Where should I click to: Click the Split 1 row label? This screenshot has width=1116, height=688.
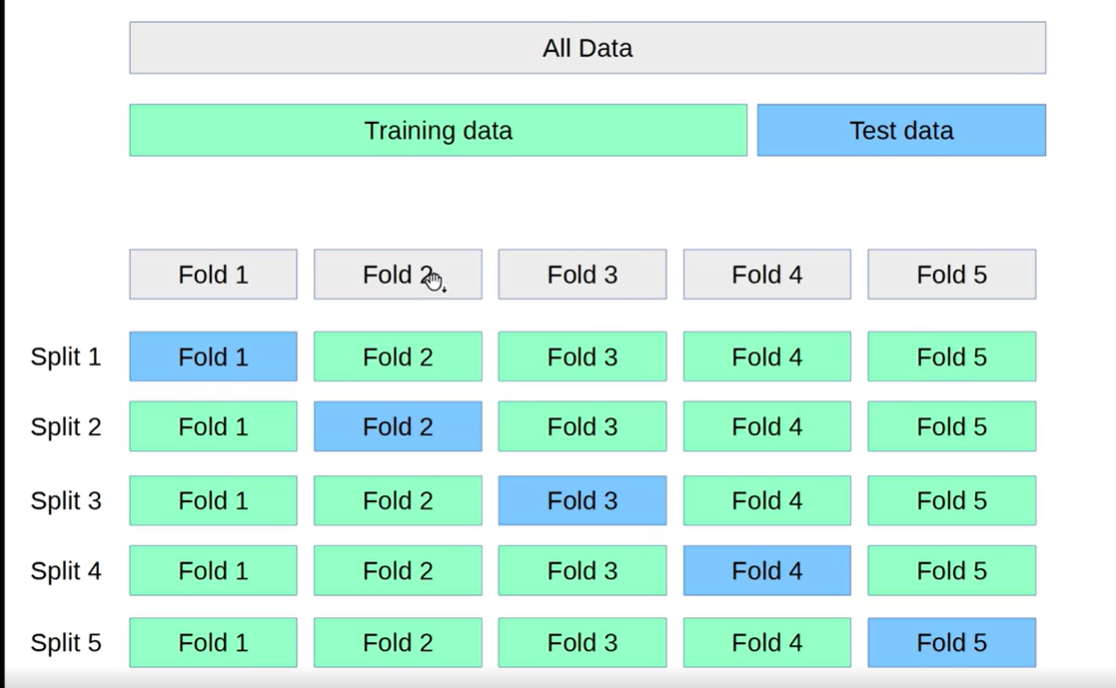point(65,356)
